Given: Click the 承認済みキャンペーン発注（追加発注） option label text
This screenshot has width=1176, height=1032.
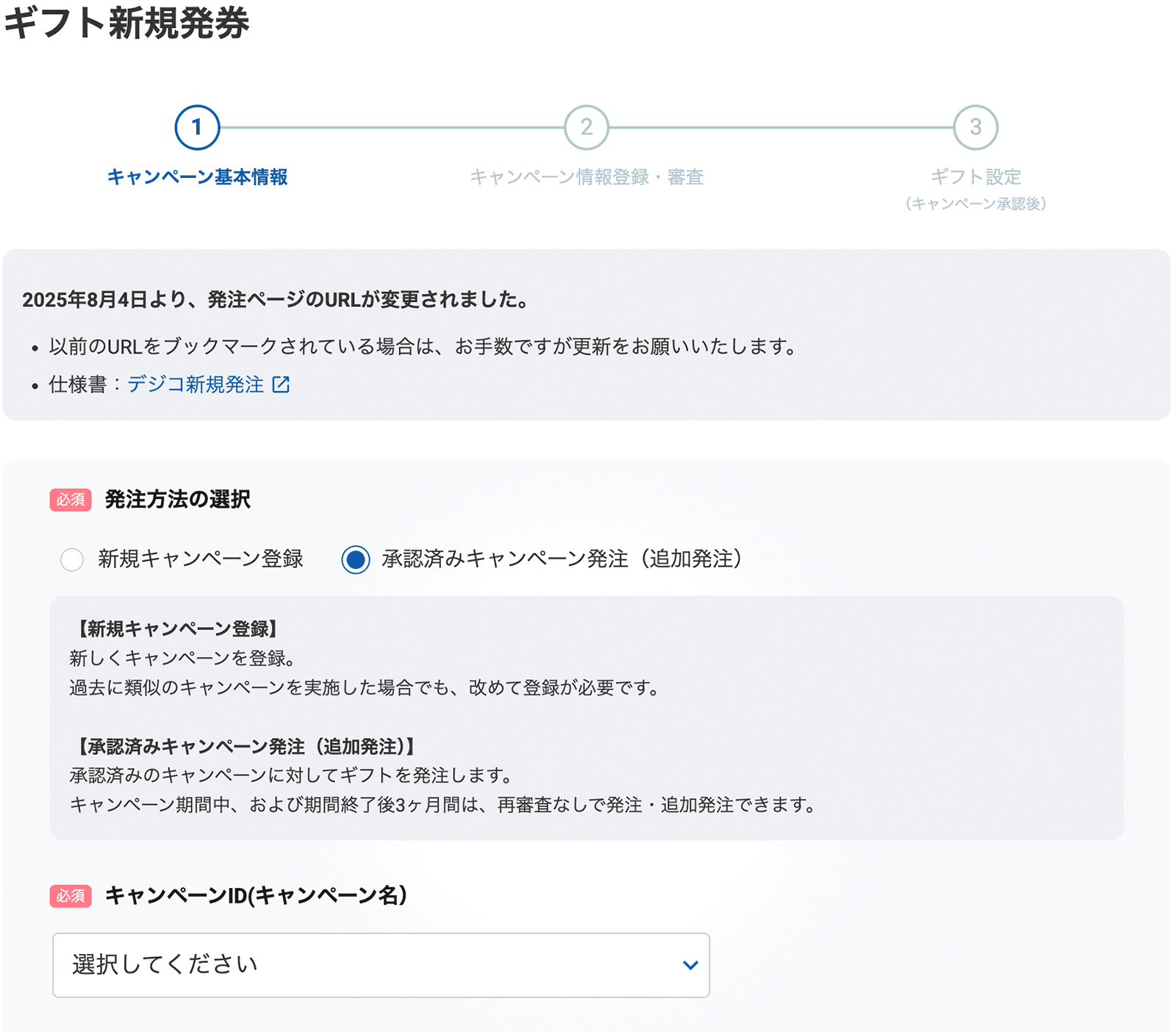Looking at the screenshot, I should (x=562, y=559).
